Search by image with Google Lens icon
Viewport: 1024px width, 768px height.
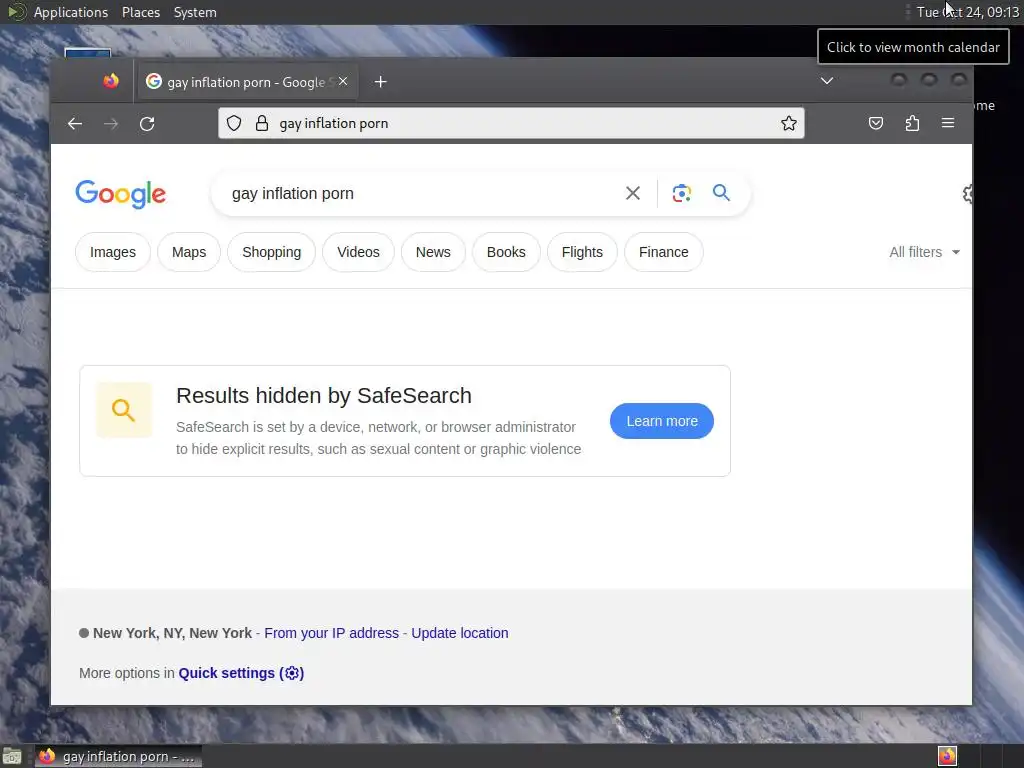(x=682, y=193)
